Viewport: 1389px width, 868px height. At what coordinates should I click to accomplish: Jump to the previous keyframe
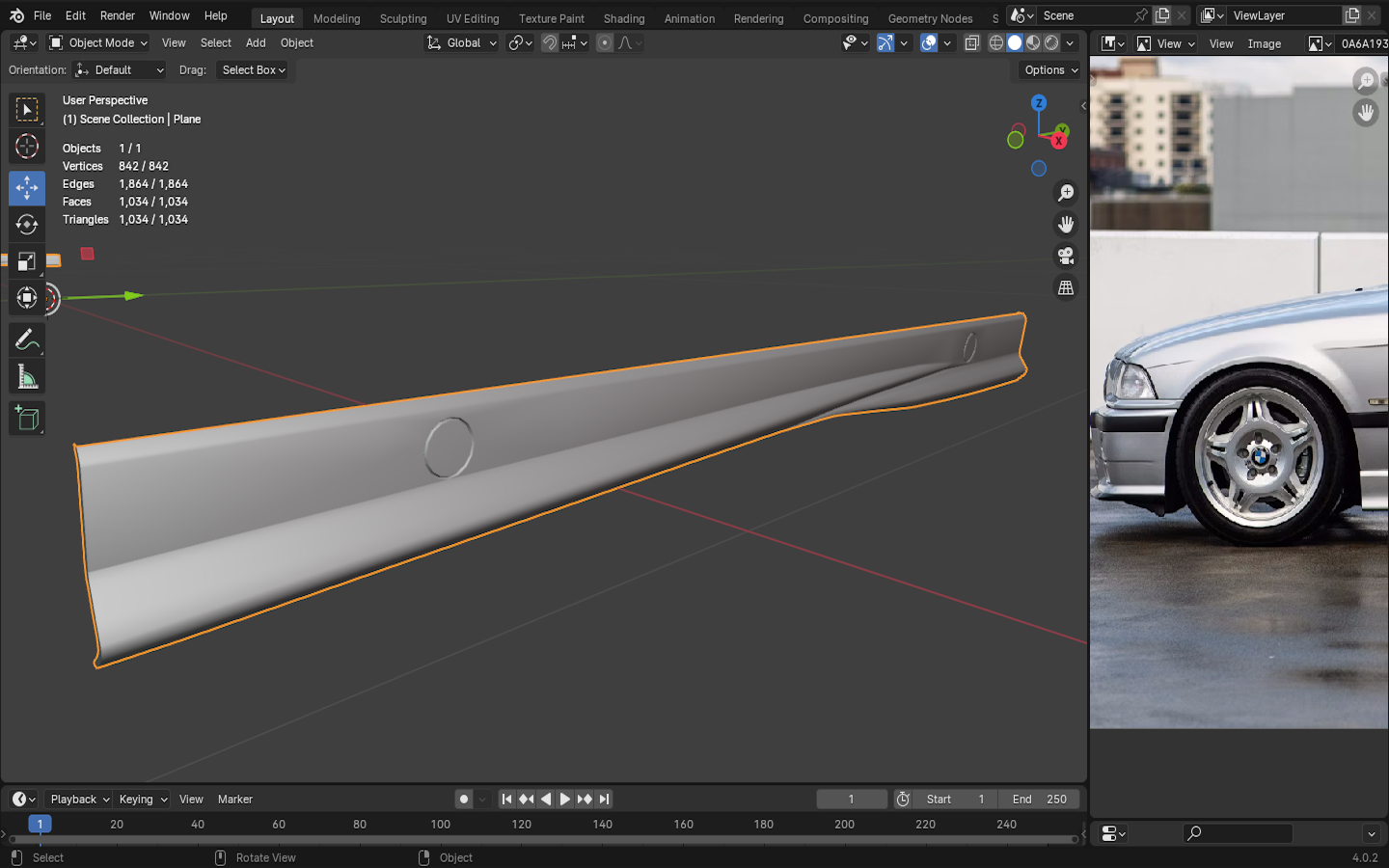click(526, 799)
